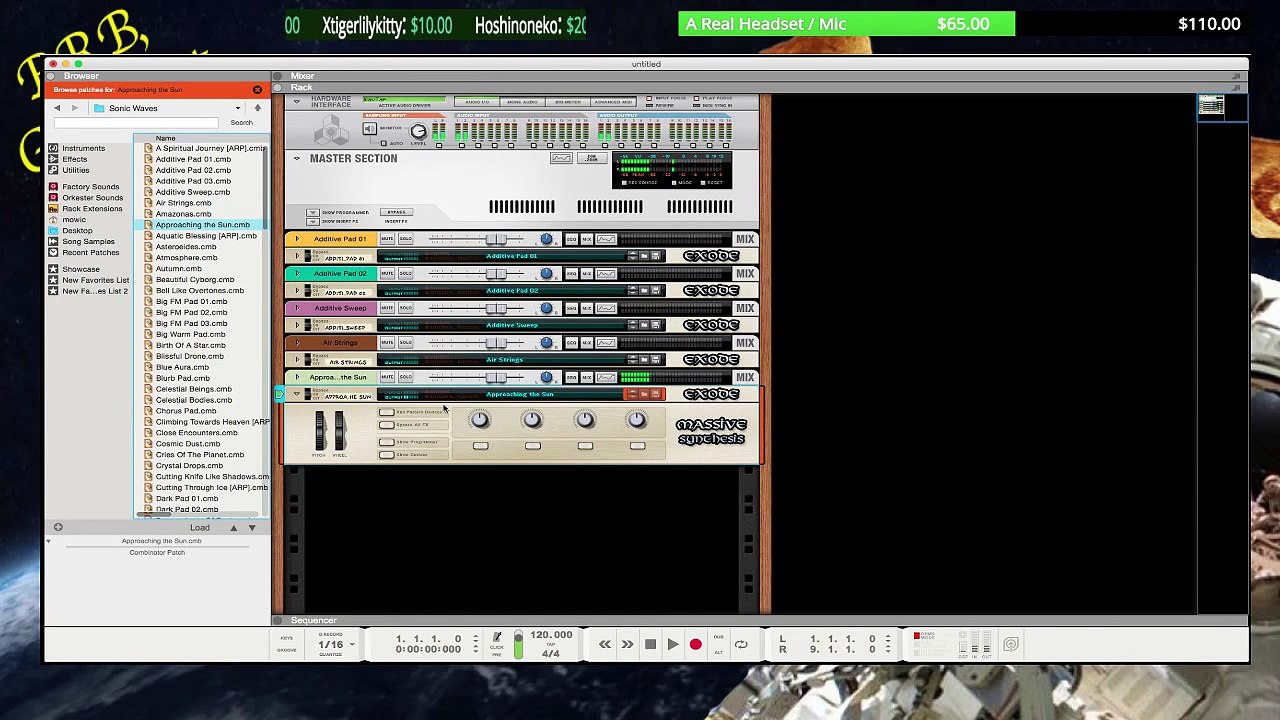Adjust the Additive Pad 02 level fader
1280x720 pixels.
[496, 273]
